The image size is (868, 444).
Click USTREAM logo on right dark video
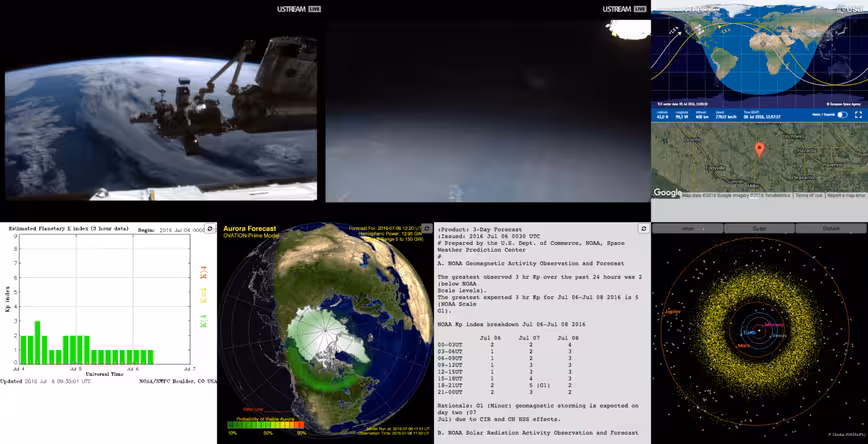624,9
